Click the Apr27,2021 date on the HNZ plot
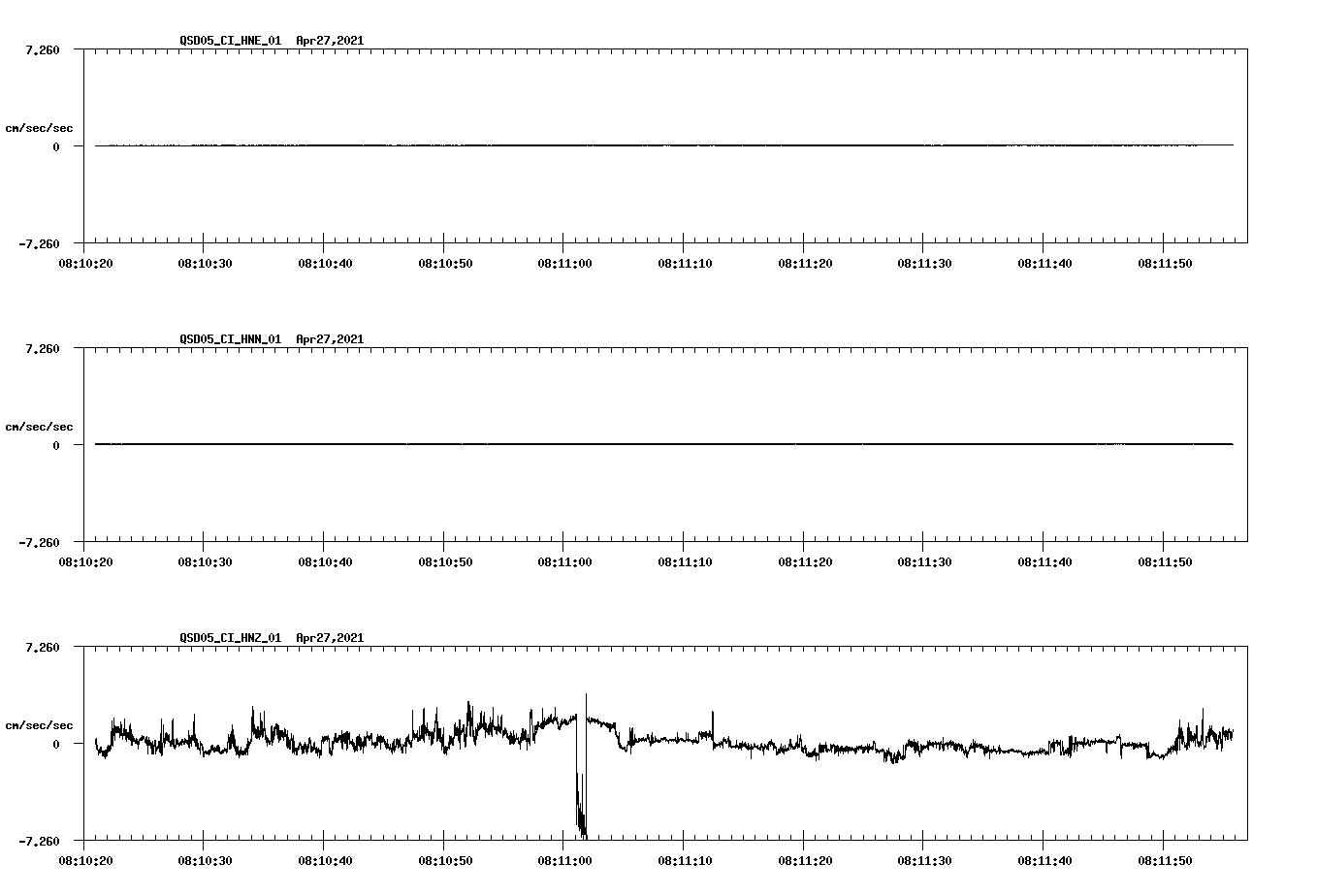 tap(330, 639)
